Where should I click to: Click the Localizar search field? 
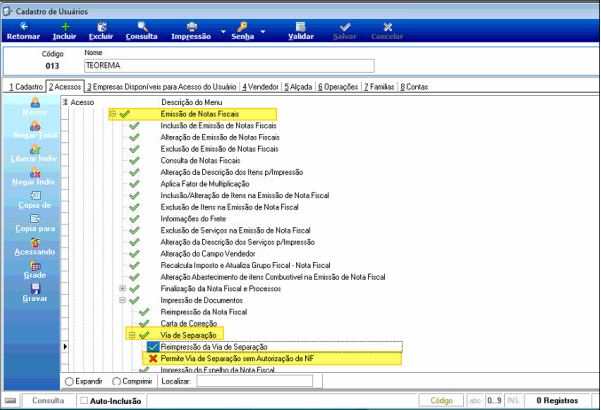(x=255, y=381)
